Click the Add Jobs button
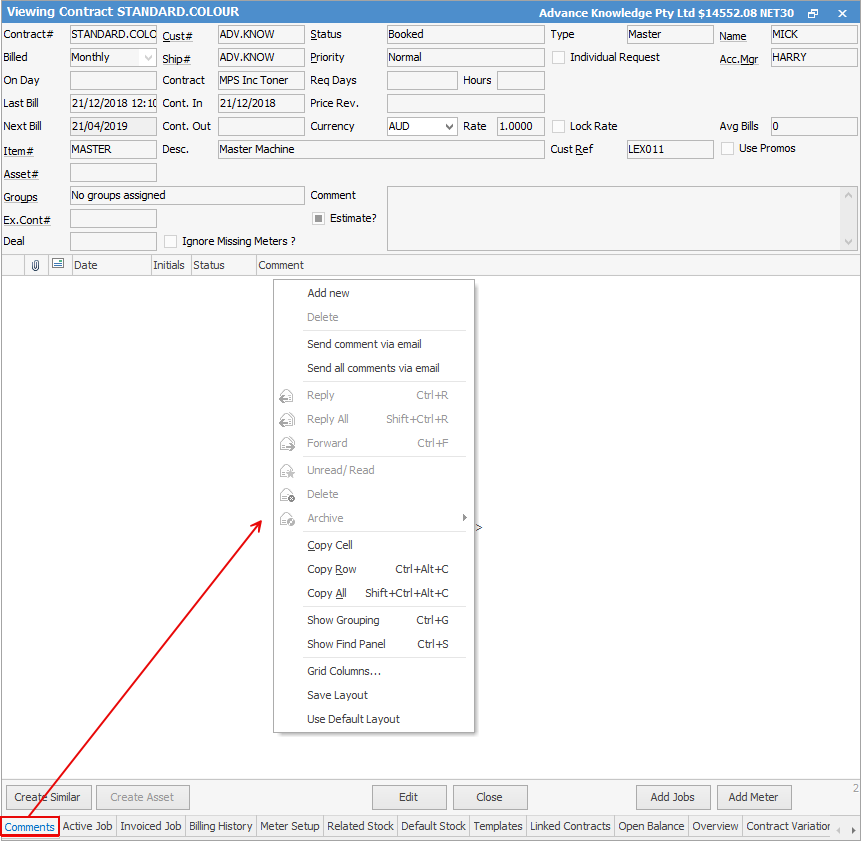The height and width of the screenshot is (841, 861). click(x=673, y=798)
